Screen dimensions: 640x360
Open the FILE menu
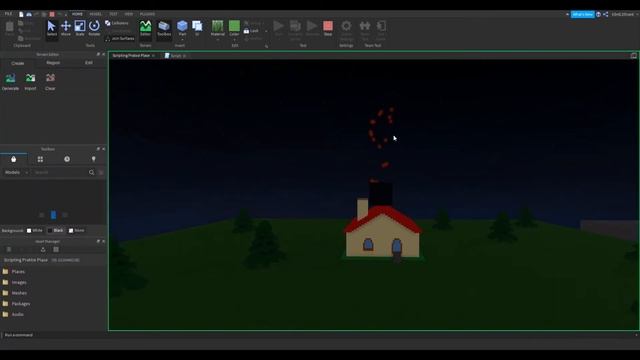(x=8, y=14)
